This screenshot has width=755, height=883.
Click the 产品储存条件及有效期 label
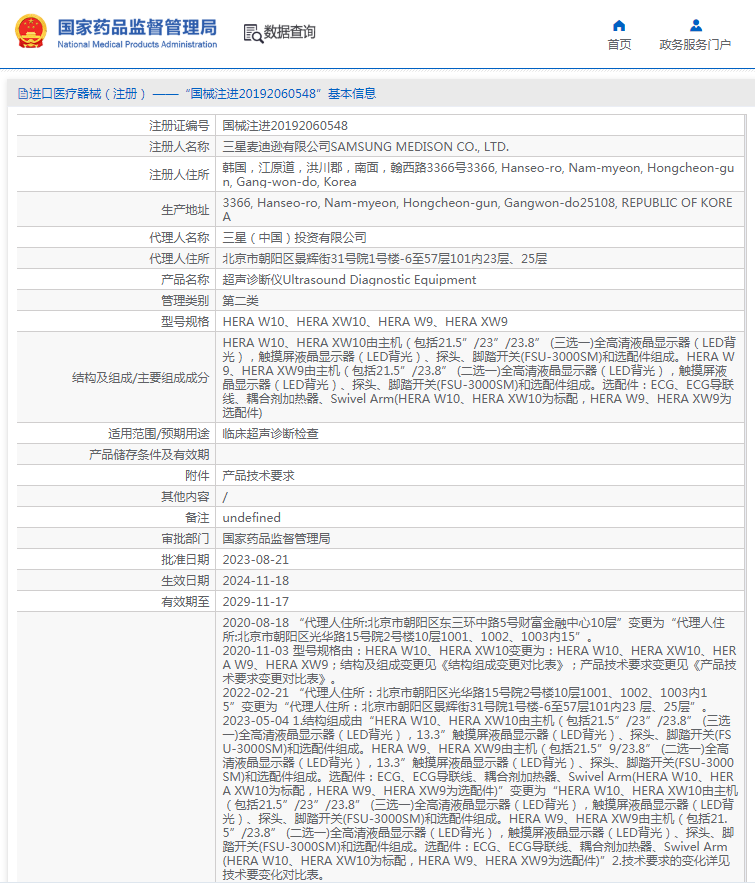tap(149, 454)
